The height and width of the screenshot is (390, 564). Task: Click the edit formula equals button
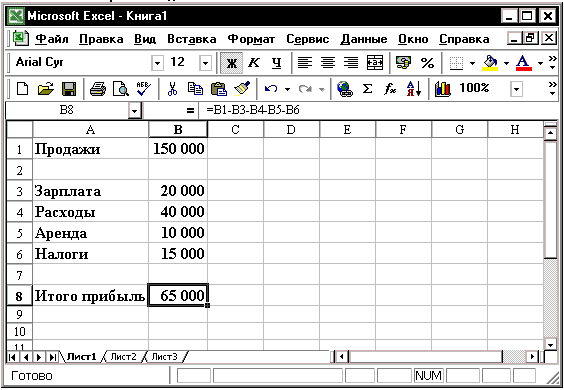pos(190,110)
